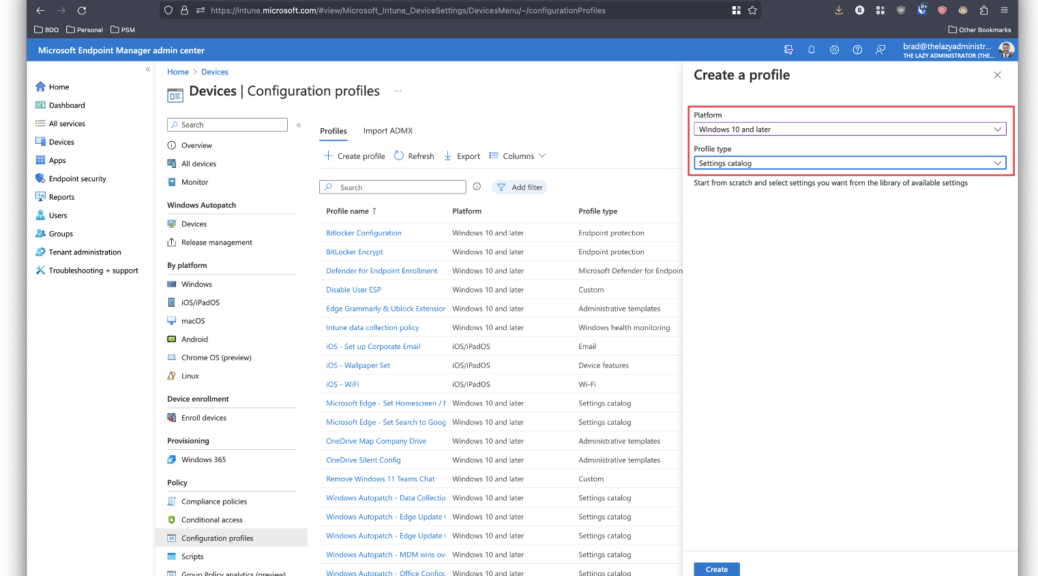Click the user account avatar
1038x576 pixels.
pos(1006,50)
